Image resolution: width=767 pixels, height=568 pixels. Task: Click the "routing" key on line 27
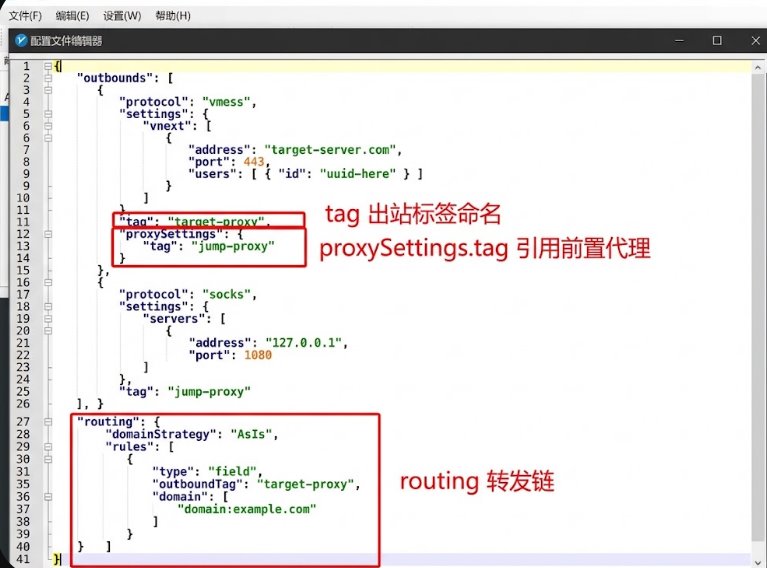coord(108,422)
